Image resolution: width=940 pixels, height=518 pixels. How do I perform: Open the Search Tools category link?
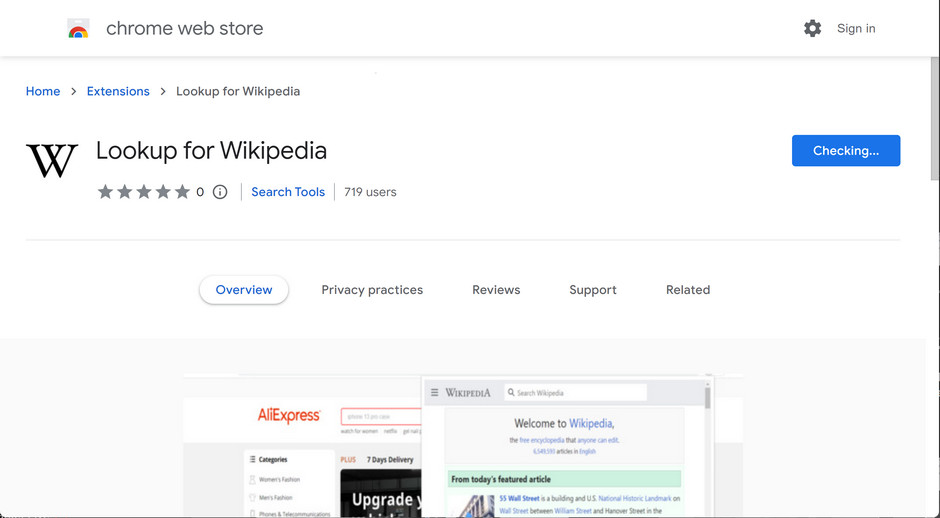point(288,192)
